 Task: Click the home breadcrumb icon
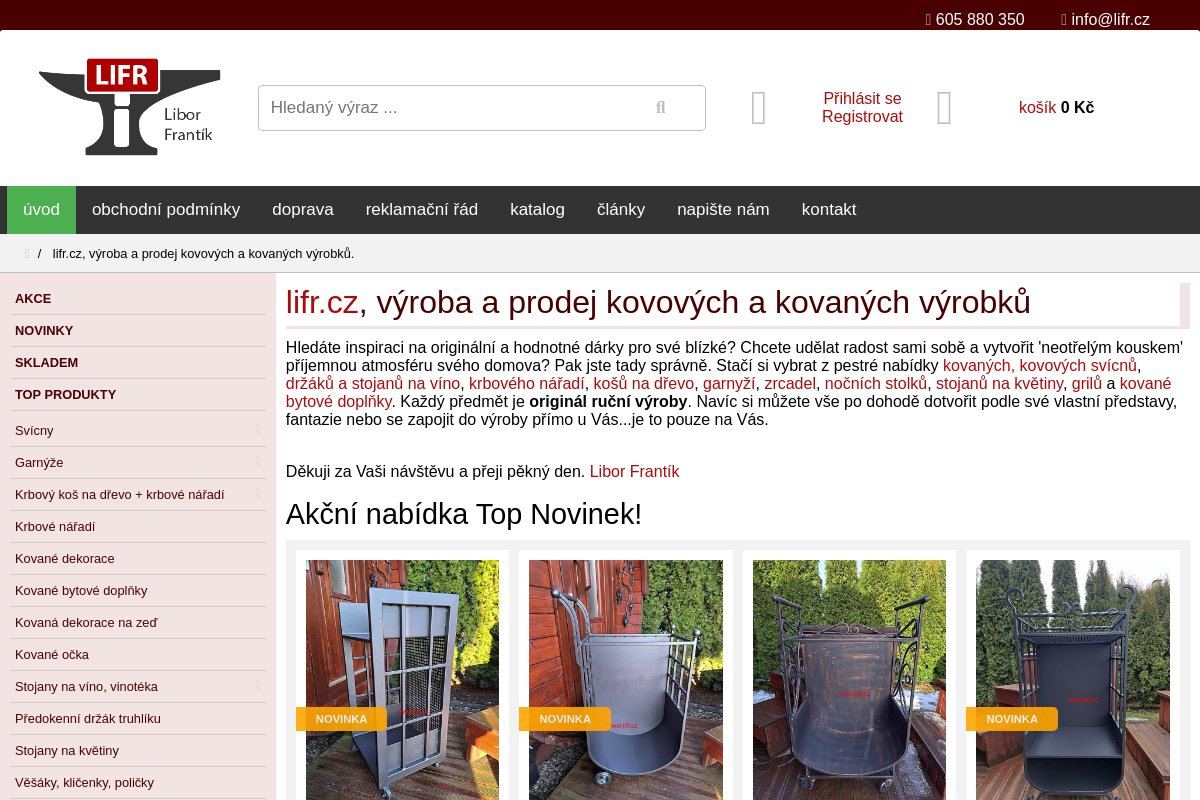coord(28,254)
